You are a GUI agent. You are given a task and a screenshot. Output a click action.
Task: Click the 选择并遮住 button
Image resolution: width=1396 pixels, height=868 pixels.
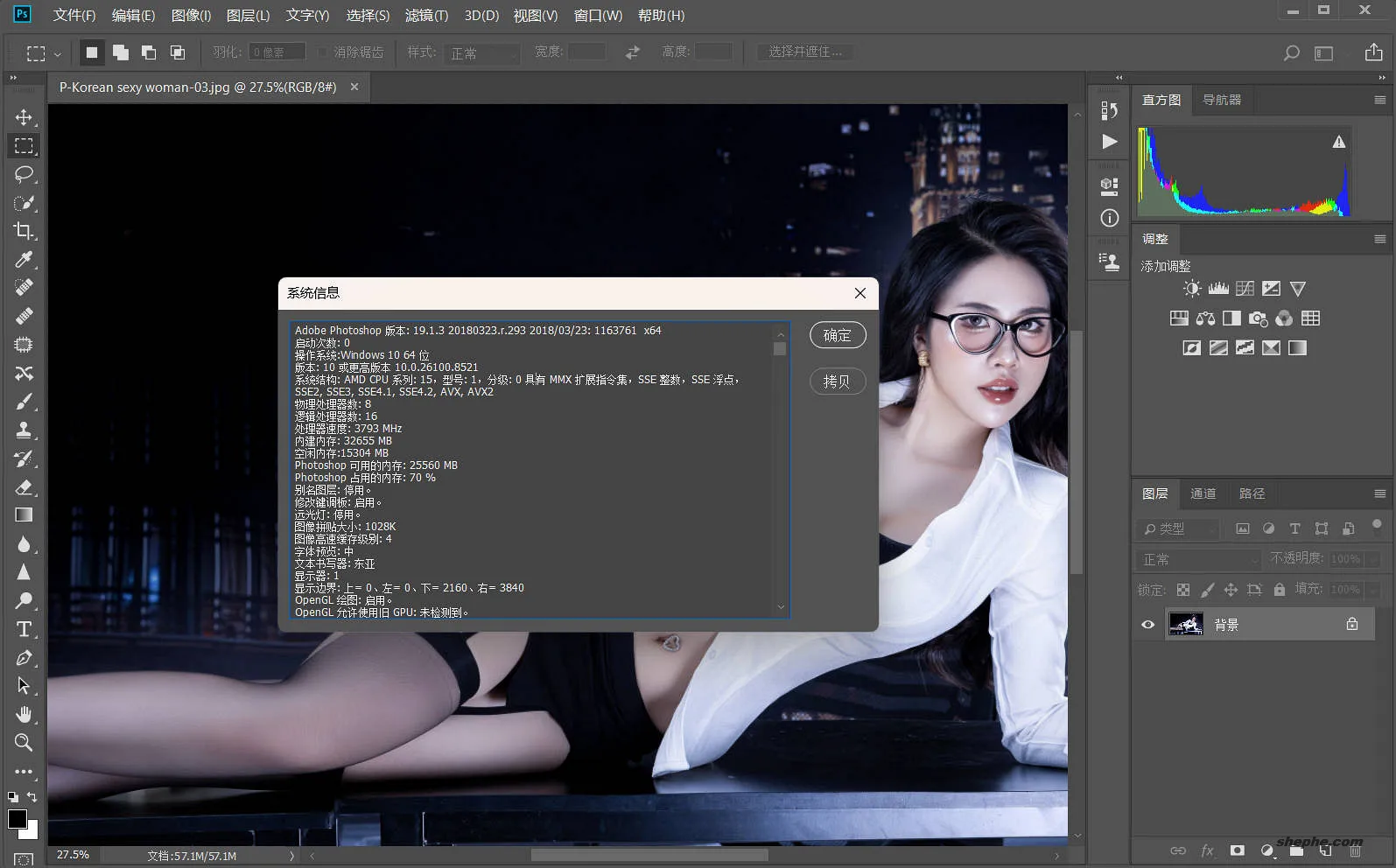[805, 52]
